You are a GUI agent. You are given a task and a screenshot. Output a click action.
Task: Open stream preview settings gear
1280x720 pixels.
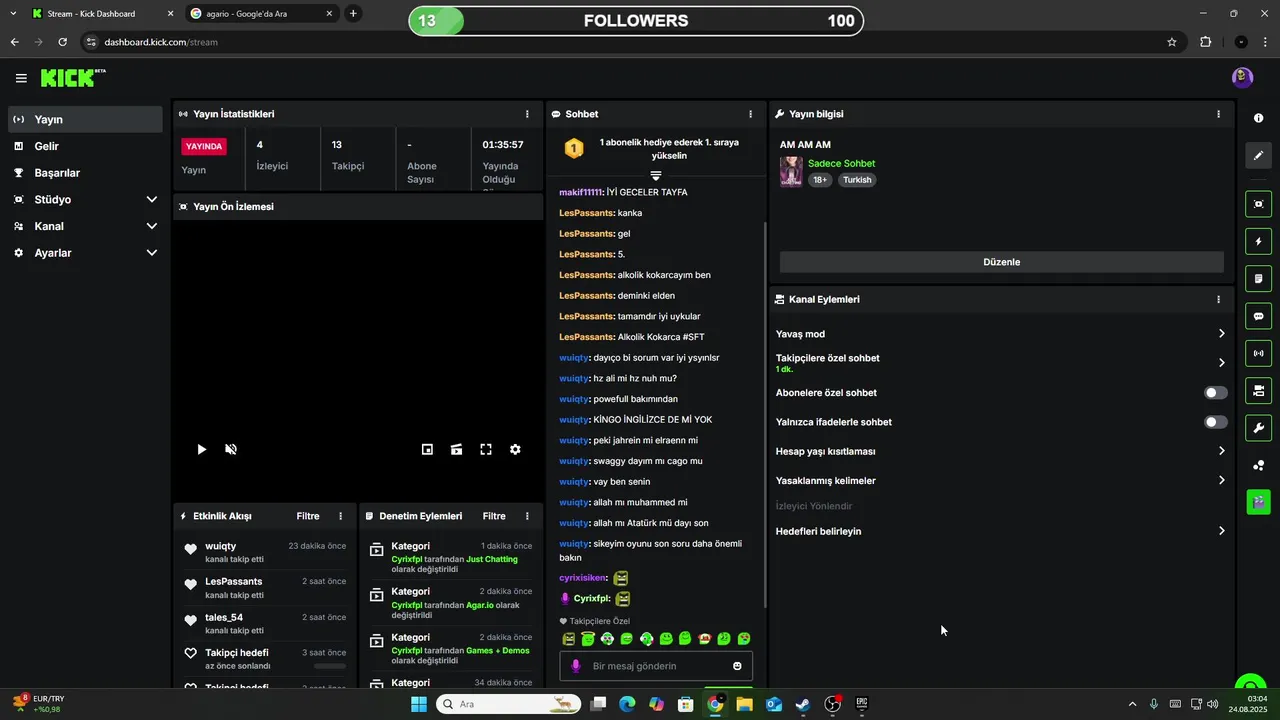[515, 450]
